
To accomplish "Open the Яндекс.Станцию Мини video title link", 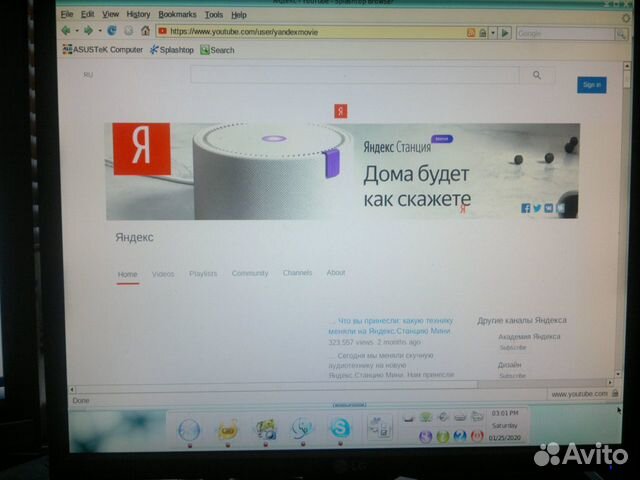I will (391, 326).
